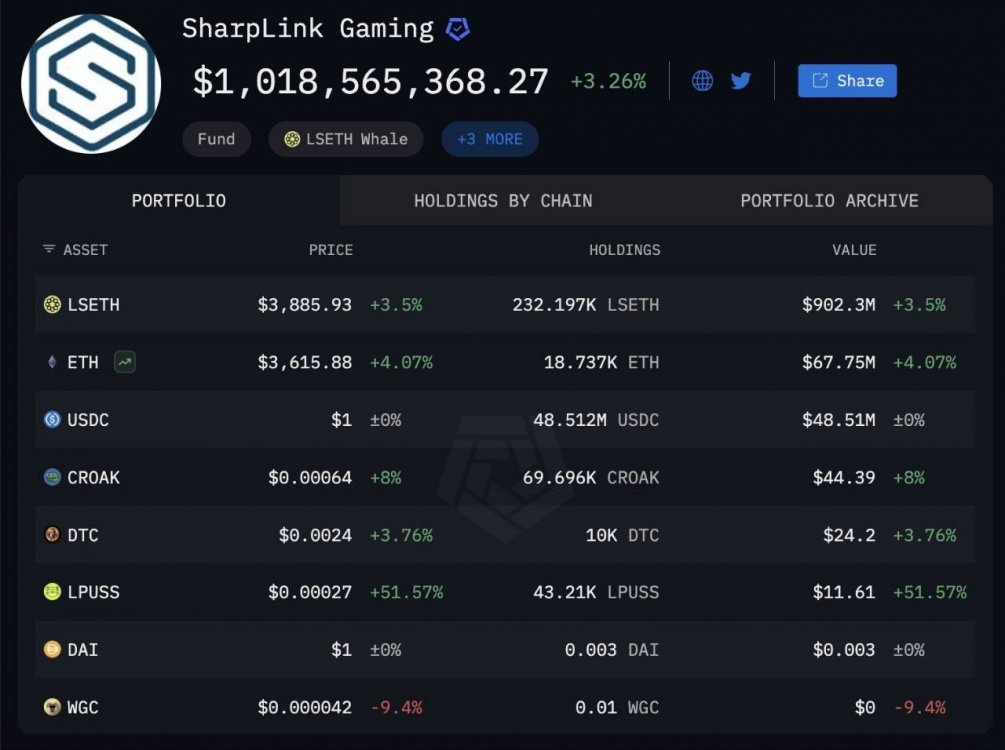Open the website globe icon
Screen dimensions: 1005x750
(703, 81)
